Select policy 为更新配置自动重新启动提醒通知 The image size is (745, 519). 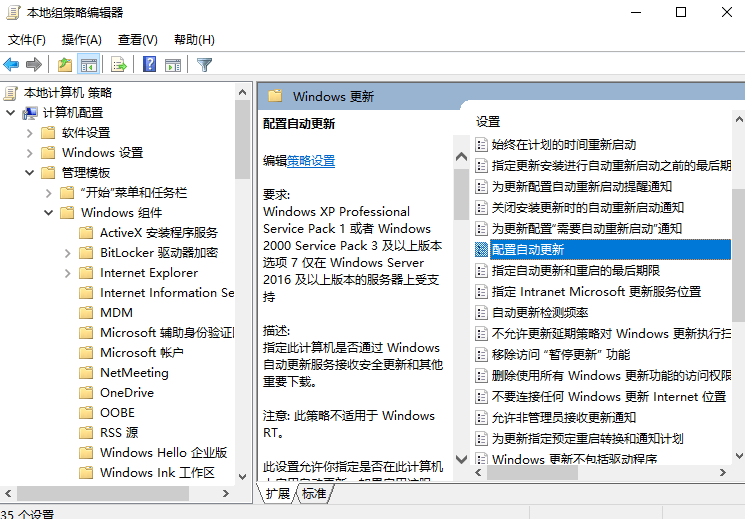click(x=582, y=187)
